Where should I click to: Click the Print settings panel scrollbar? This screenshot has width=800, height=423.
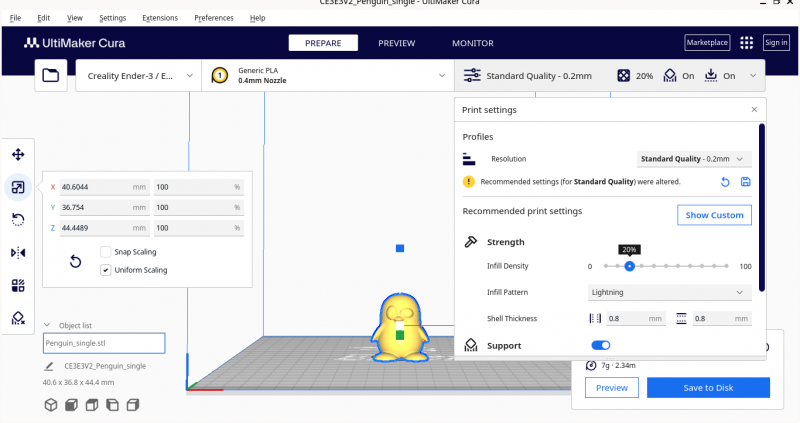tap(762, 207)
